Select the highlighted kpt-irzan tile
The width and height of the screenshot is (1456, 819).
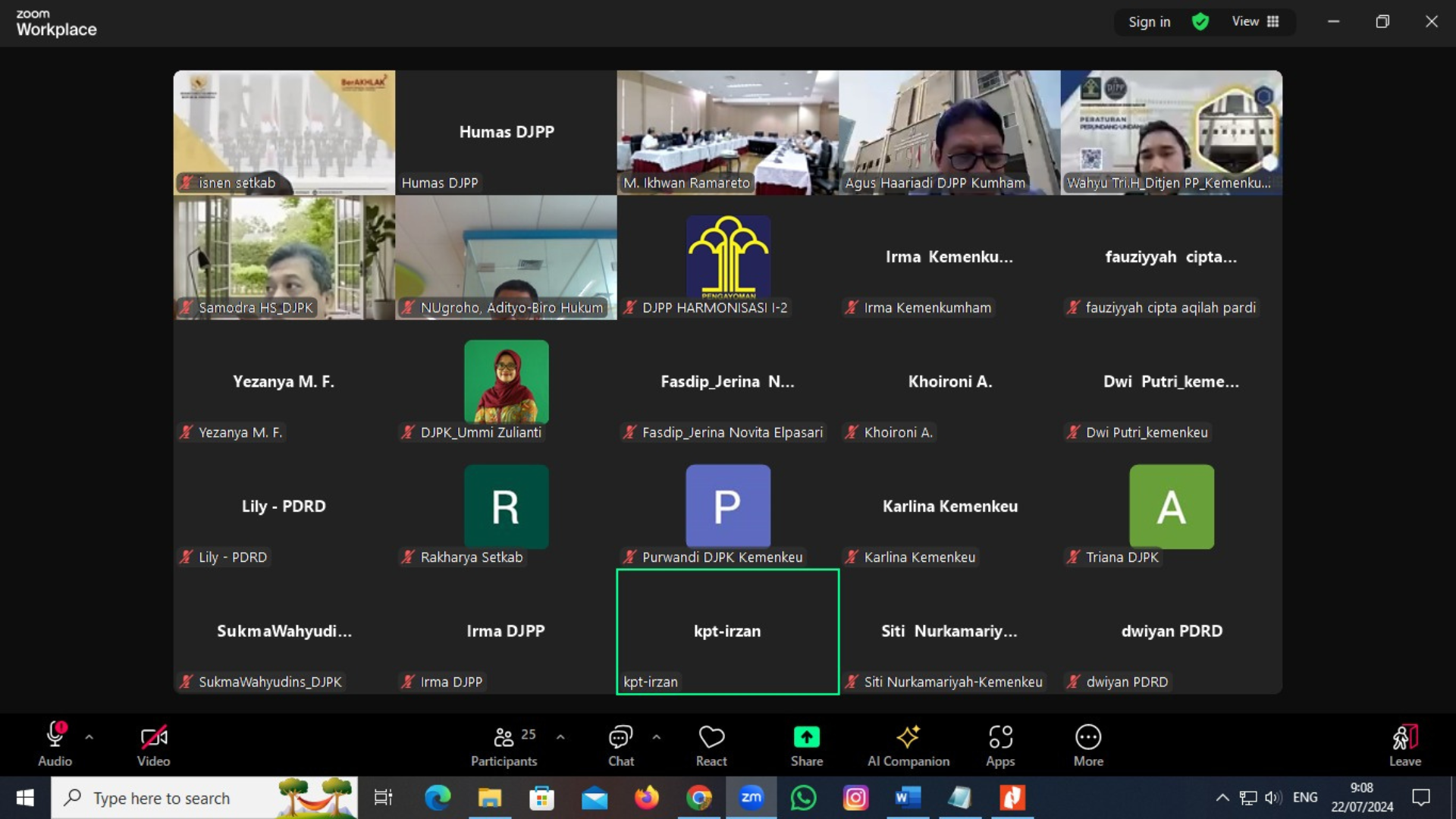coord(728,632)
